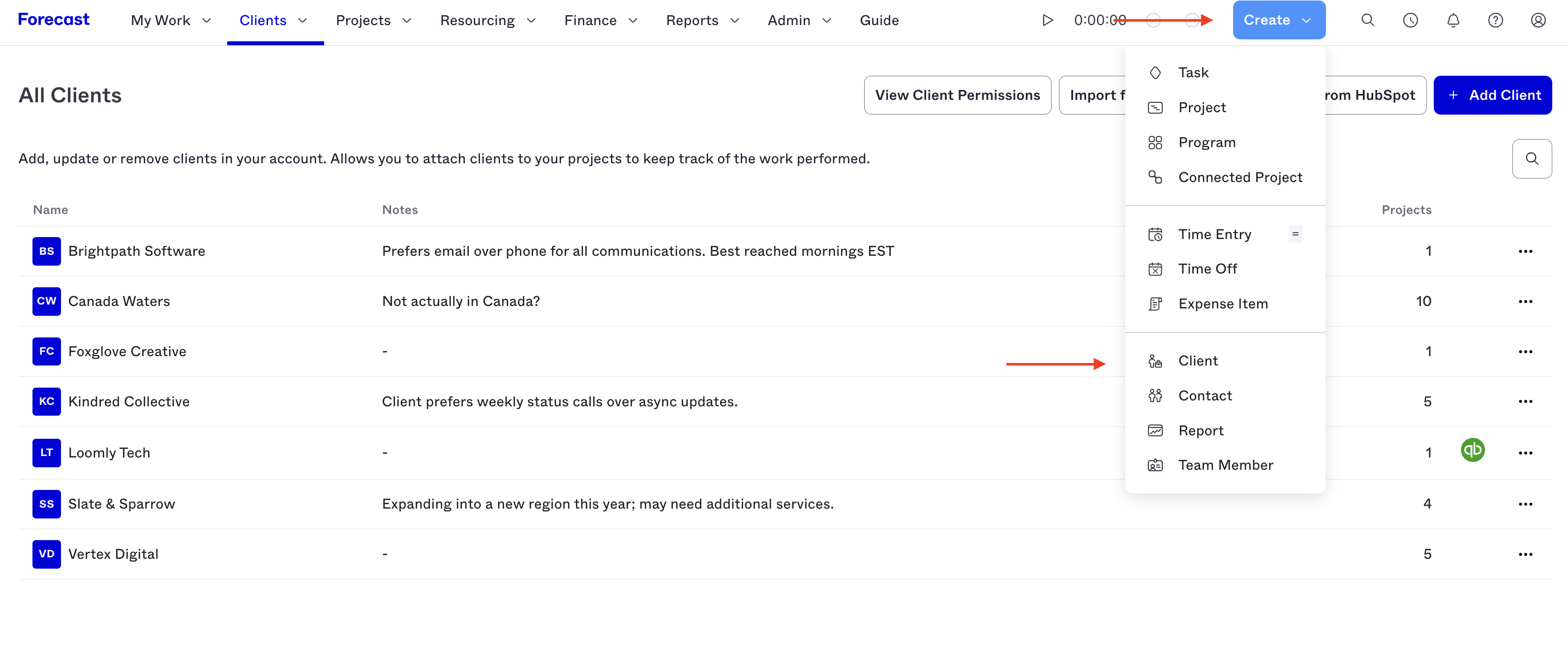
Task: Click the QuickBooks badge on Loomly Tech row
Action: [x=1473, y=450]
